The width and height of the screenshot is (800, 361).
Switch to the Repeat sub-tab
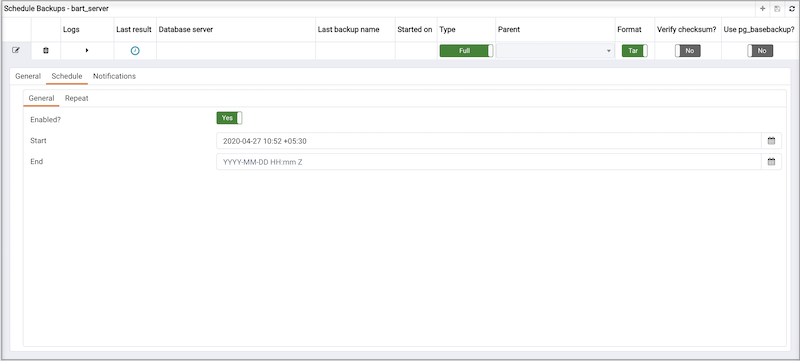point(77,98)
